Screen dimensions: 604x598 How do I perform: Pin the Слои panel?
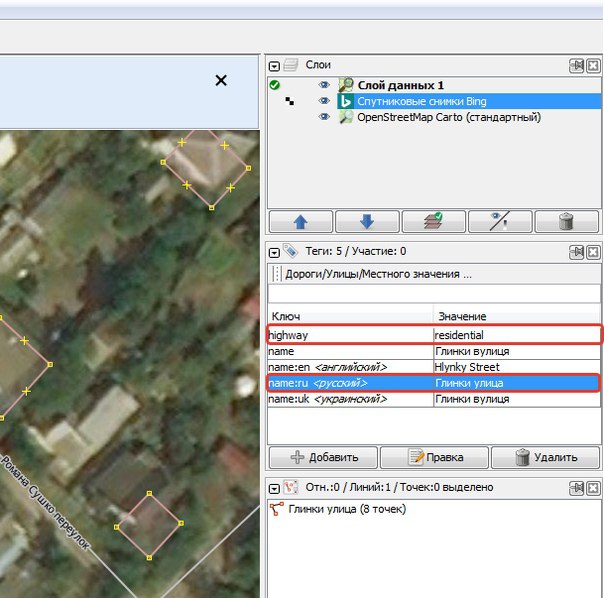point(577,66)
